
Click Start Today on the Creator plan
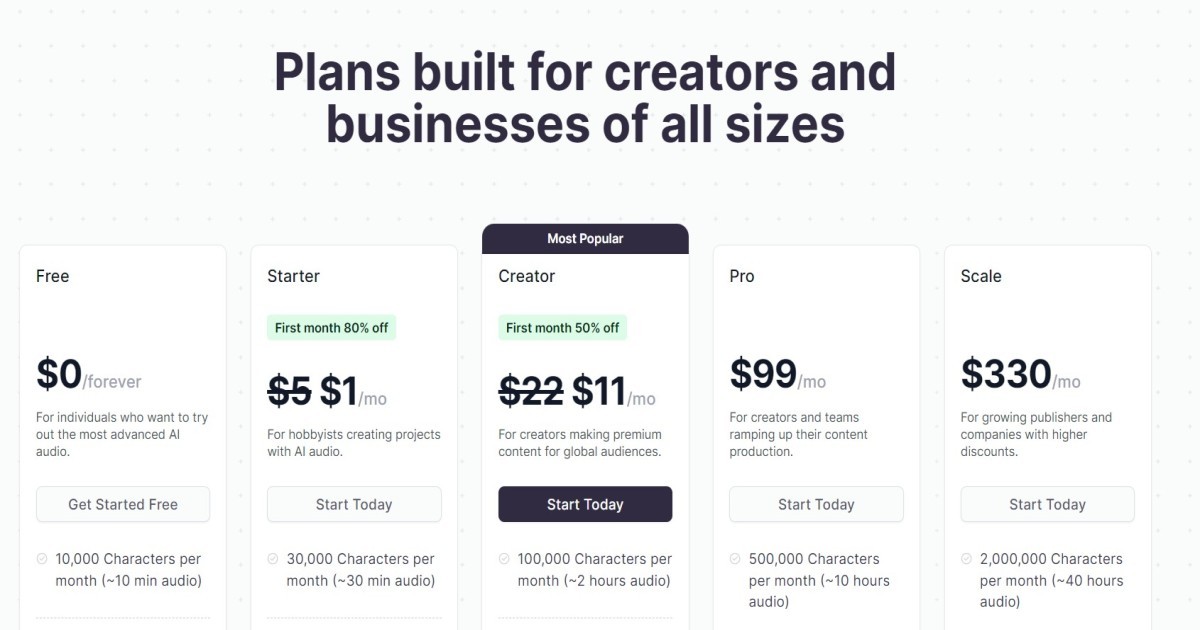tap(585, 504)
